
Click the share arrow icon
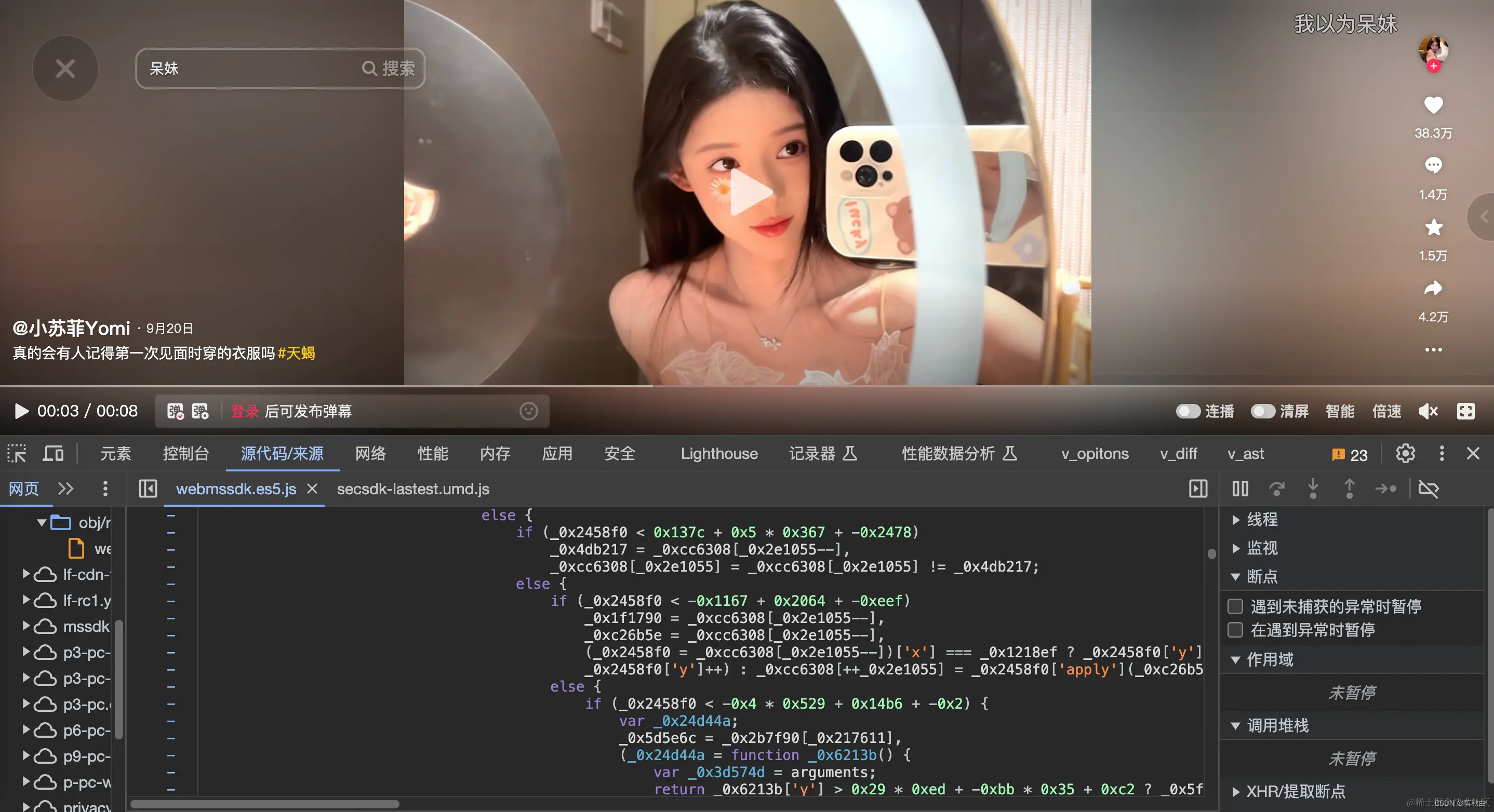tap(1433, 288)
